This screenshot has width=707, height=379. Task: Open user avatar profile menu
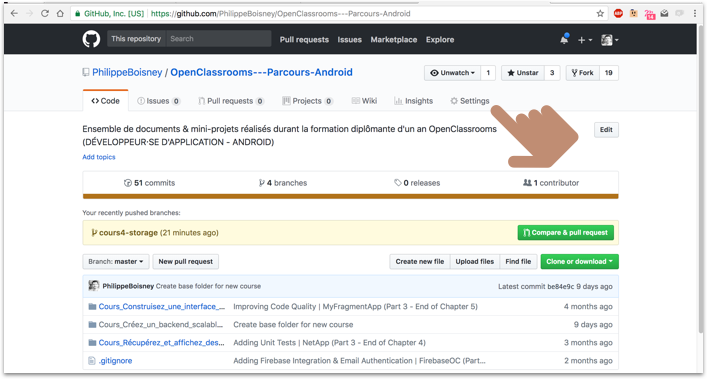click(610, 40)
